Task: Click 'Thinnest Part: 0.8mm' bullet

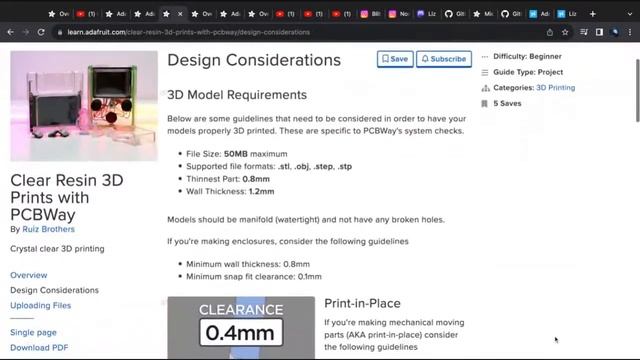Action: pos(228,179)
